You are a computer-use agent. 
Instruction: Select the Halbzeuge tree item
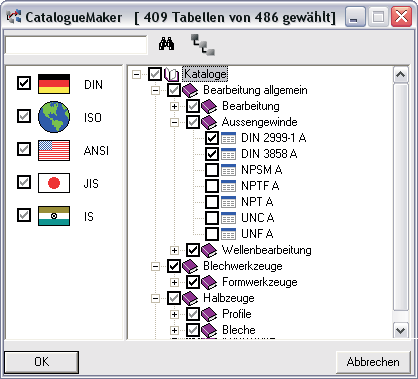pyautogui.click(x=229, y=298)
